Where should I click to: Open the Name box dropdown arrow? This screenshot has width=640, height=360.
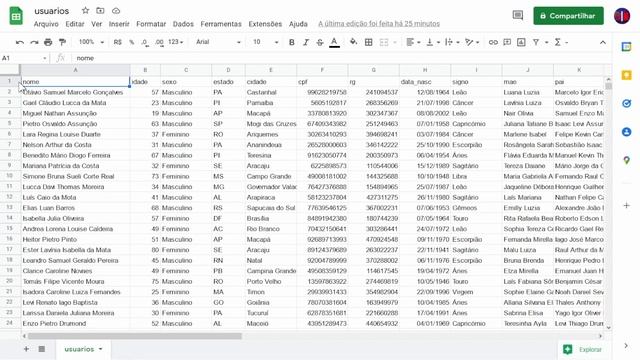[x=44, y=58]
